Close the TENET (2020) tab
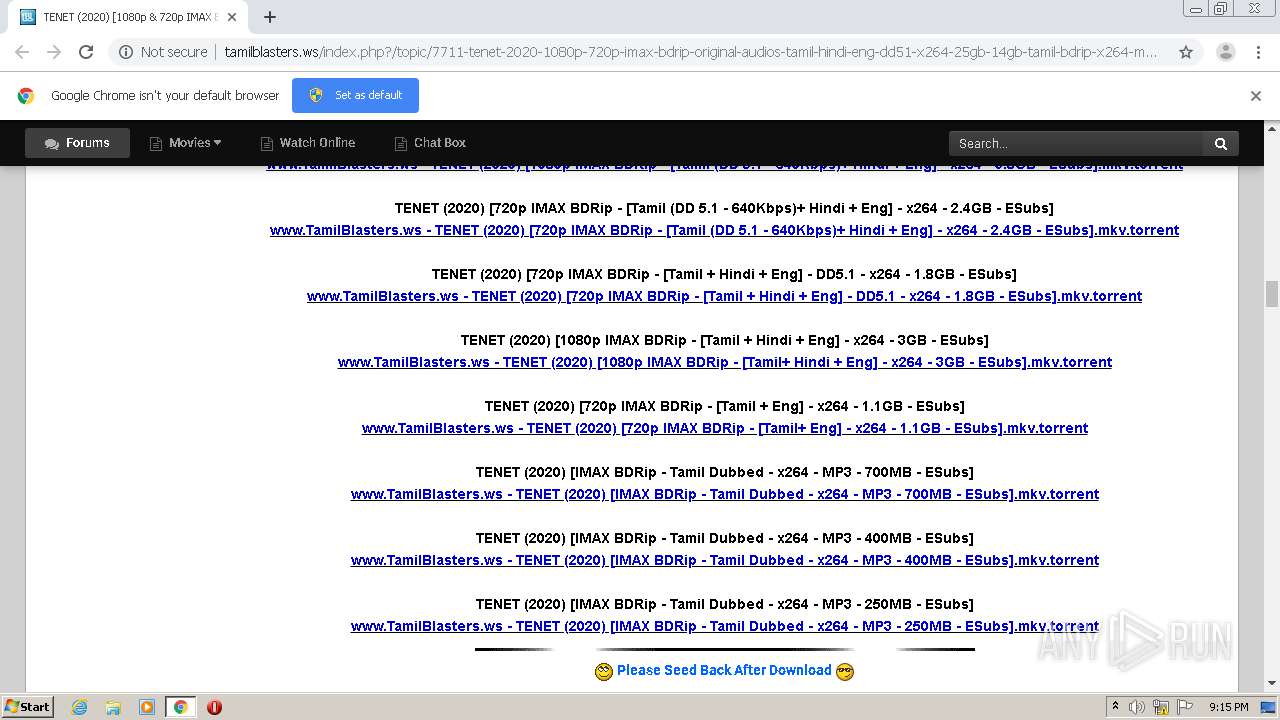 (232, 17)
